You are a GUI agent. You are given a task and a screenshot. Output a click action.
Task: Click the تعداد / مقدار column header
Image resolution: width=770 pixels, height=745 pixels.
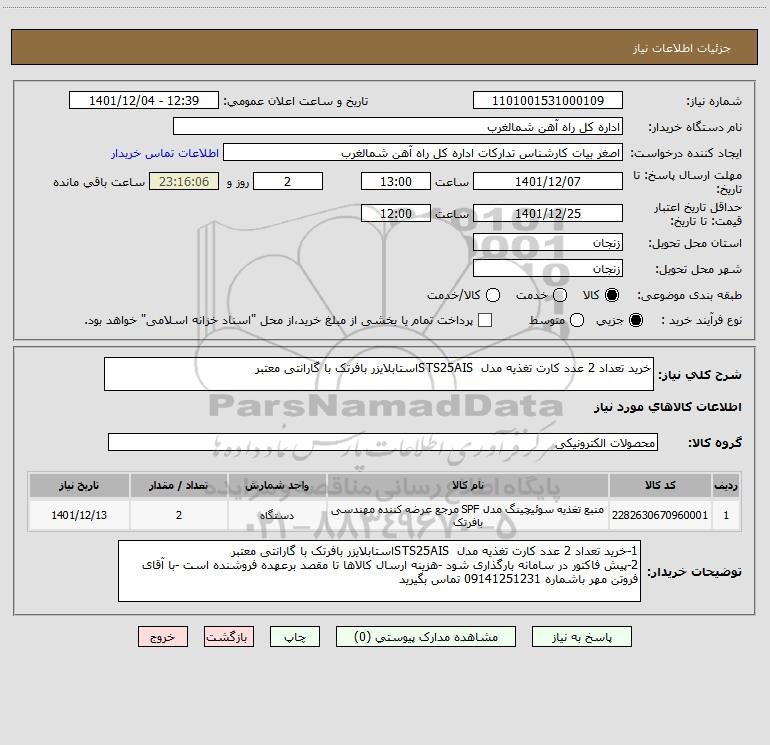click(179, 485)
